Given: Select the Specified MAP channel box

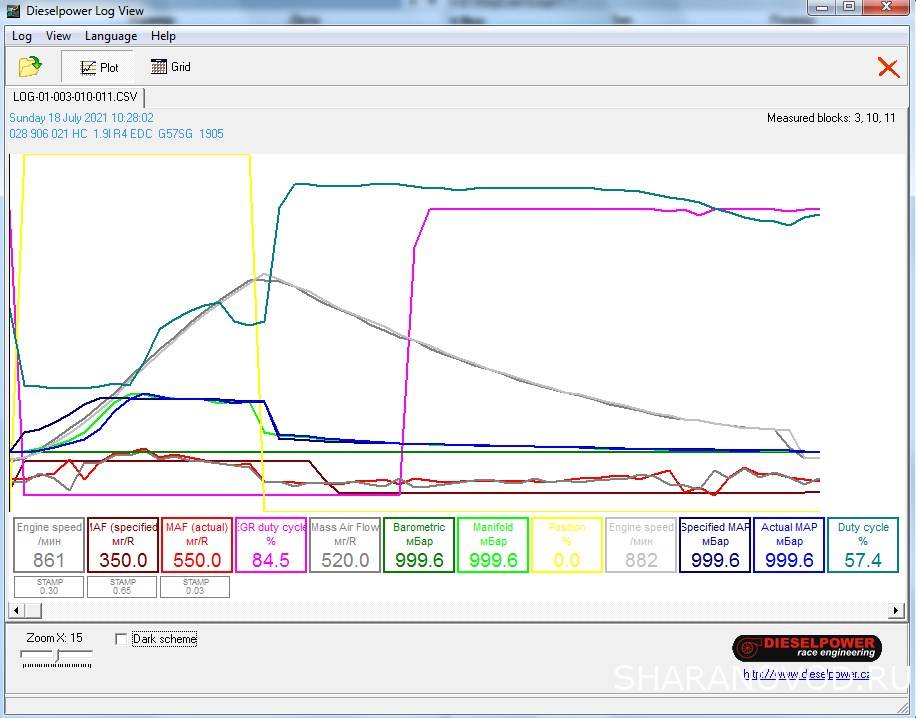Looking at the screenshot, I should pos(715,545).
